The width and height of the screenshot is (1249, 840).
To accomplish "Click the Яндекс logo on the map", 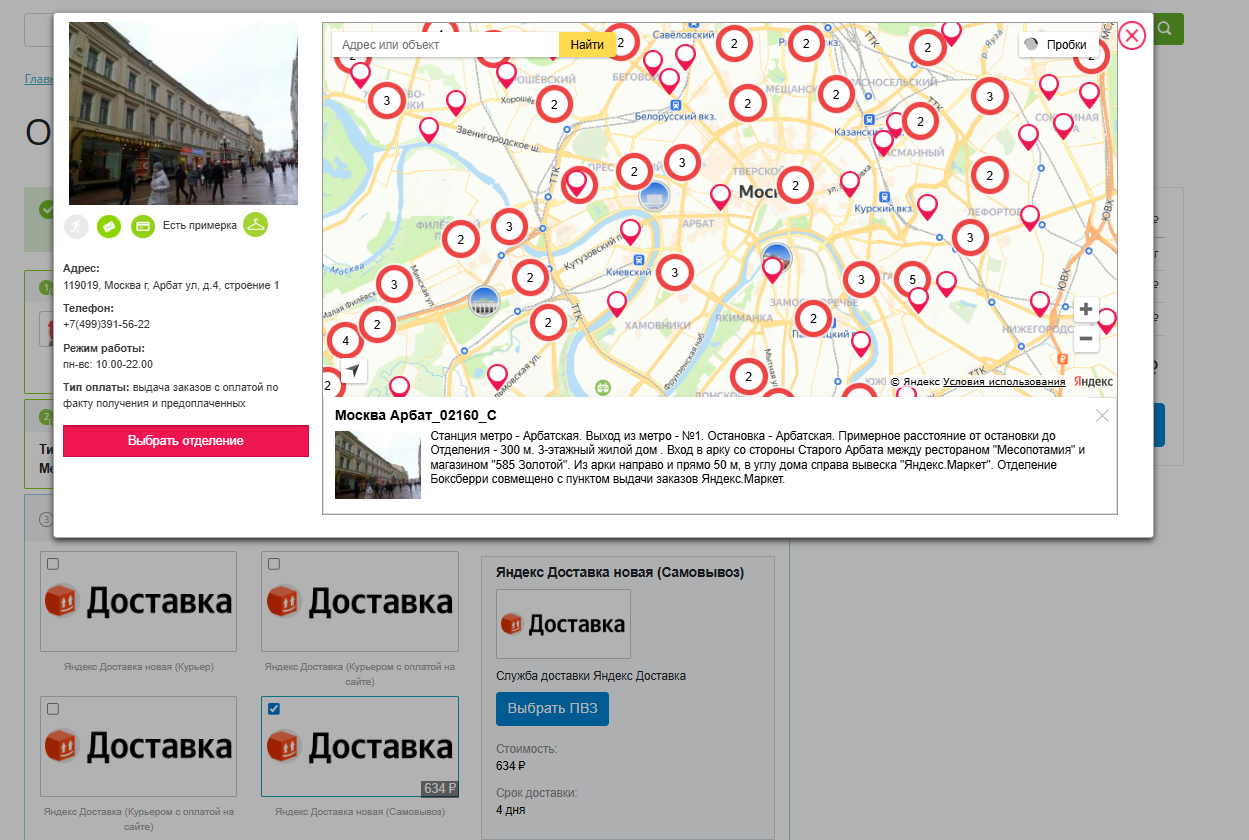I will coord(1093,382).
